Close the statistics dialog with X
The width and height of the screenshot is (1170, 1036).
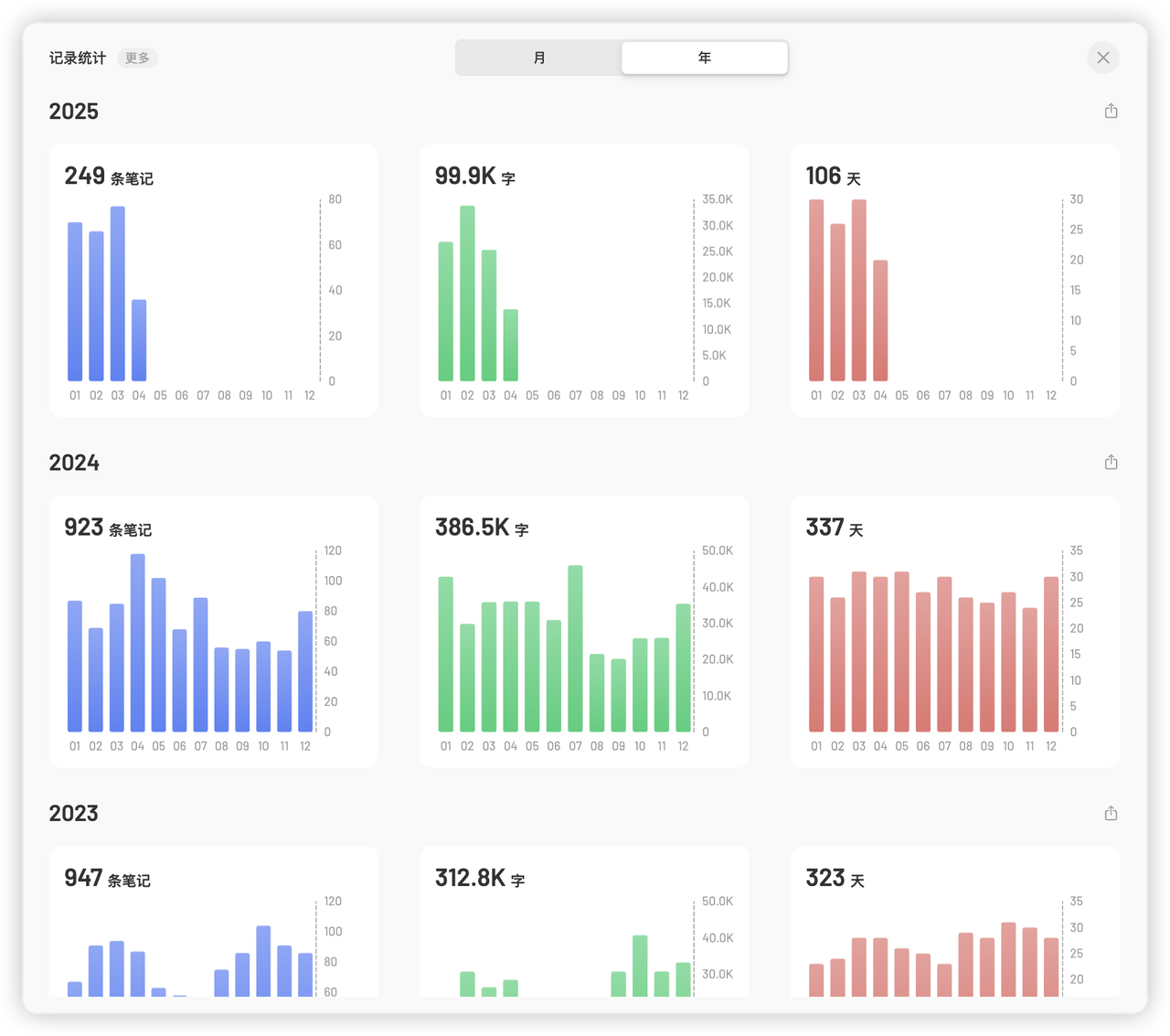click(1103, 58)
